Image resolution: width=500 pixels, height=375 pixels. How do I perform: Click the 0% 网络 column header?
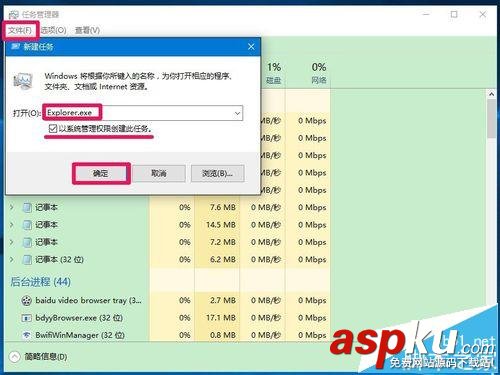(319, 73)
